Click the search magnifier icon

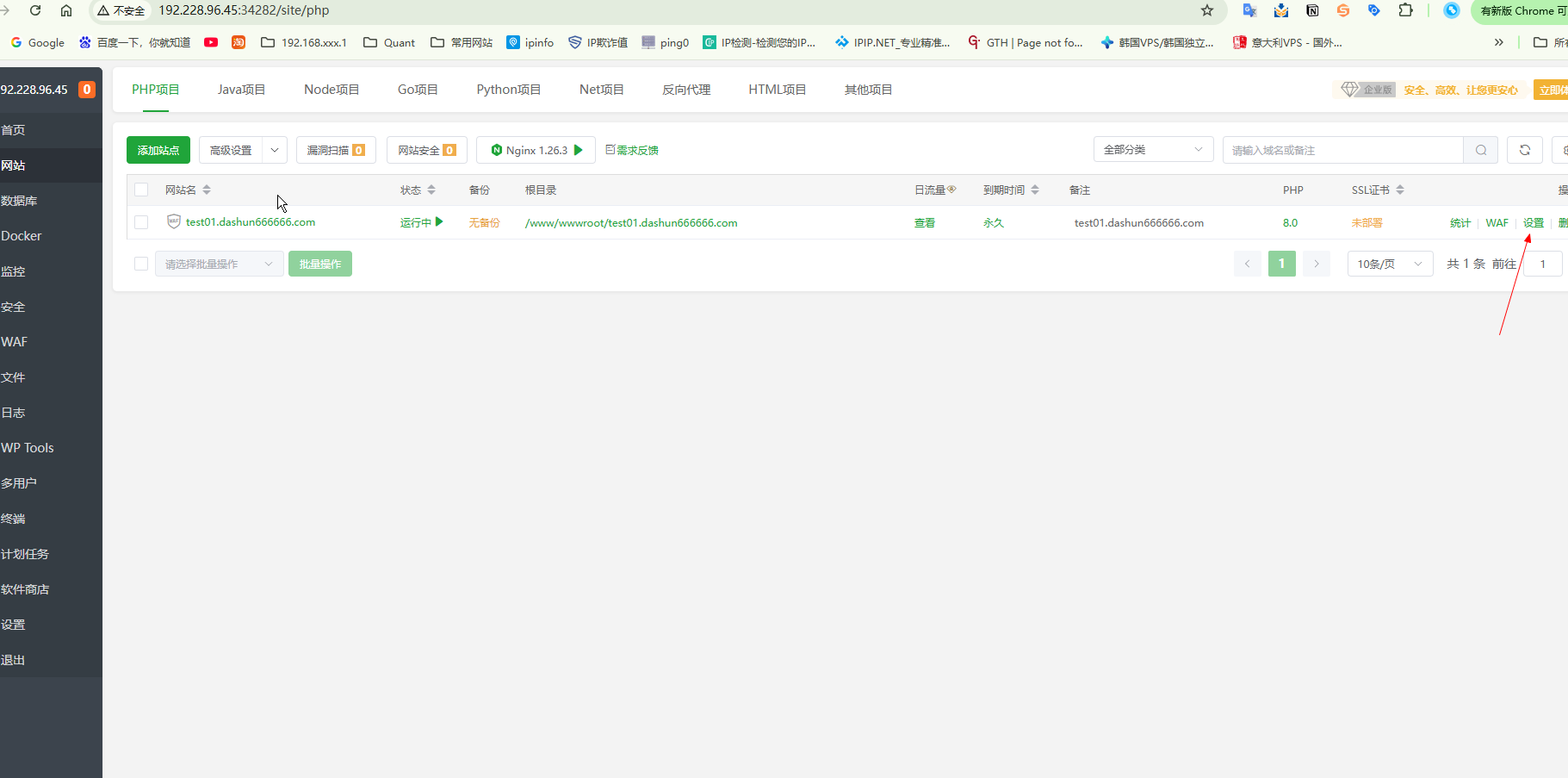click(x=1481, y=150)
